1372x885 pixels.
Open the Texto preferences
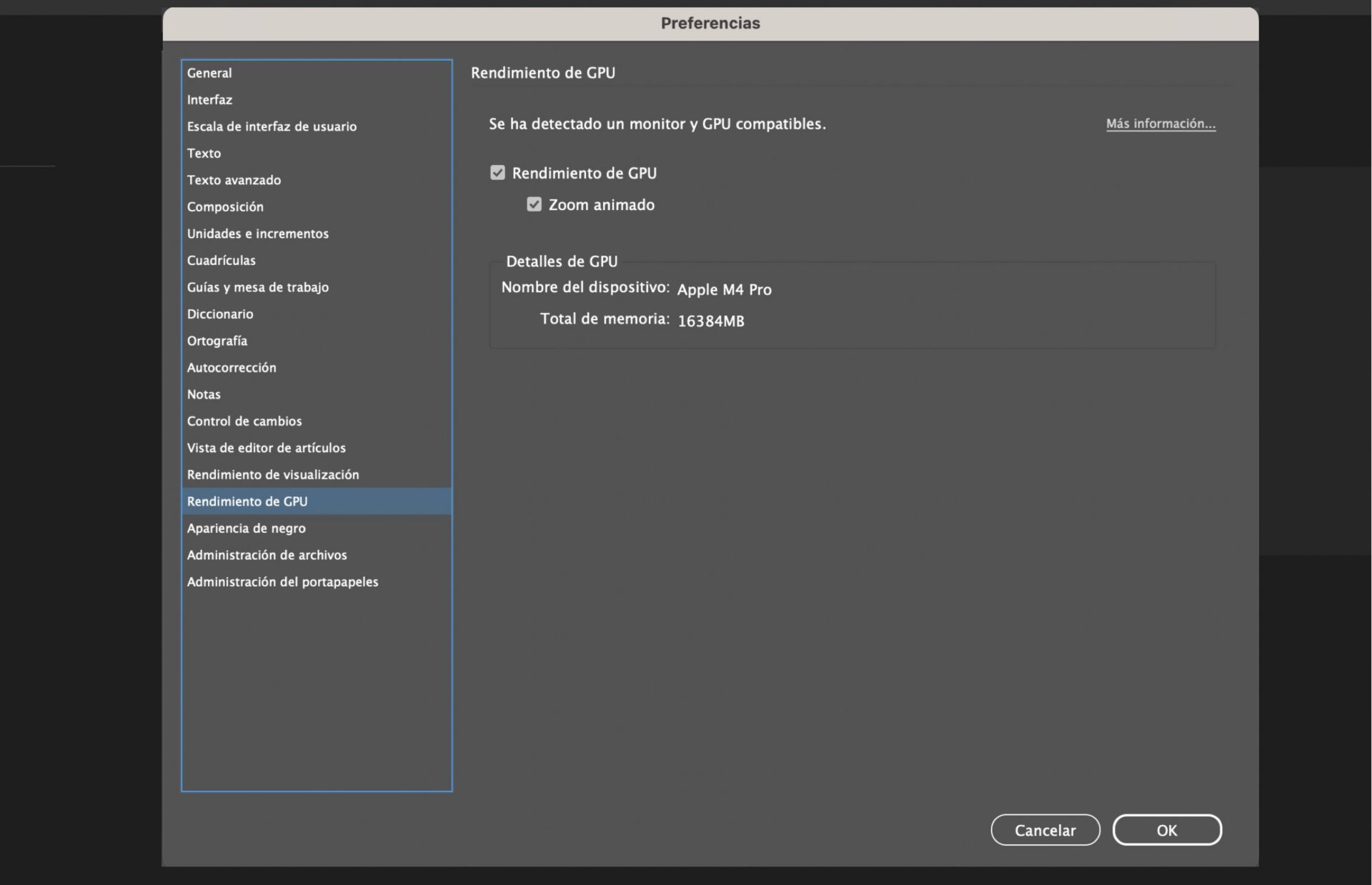click(204, 153)
